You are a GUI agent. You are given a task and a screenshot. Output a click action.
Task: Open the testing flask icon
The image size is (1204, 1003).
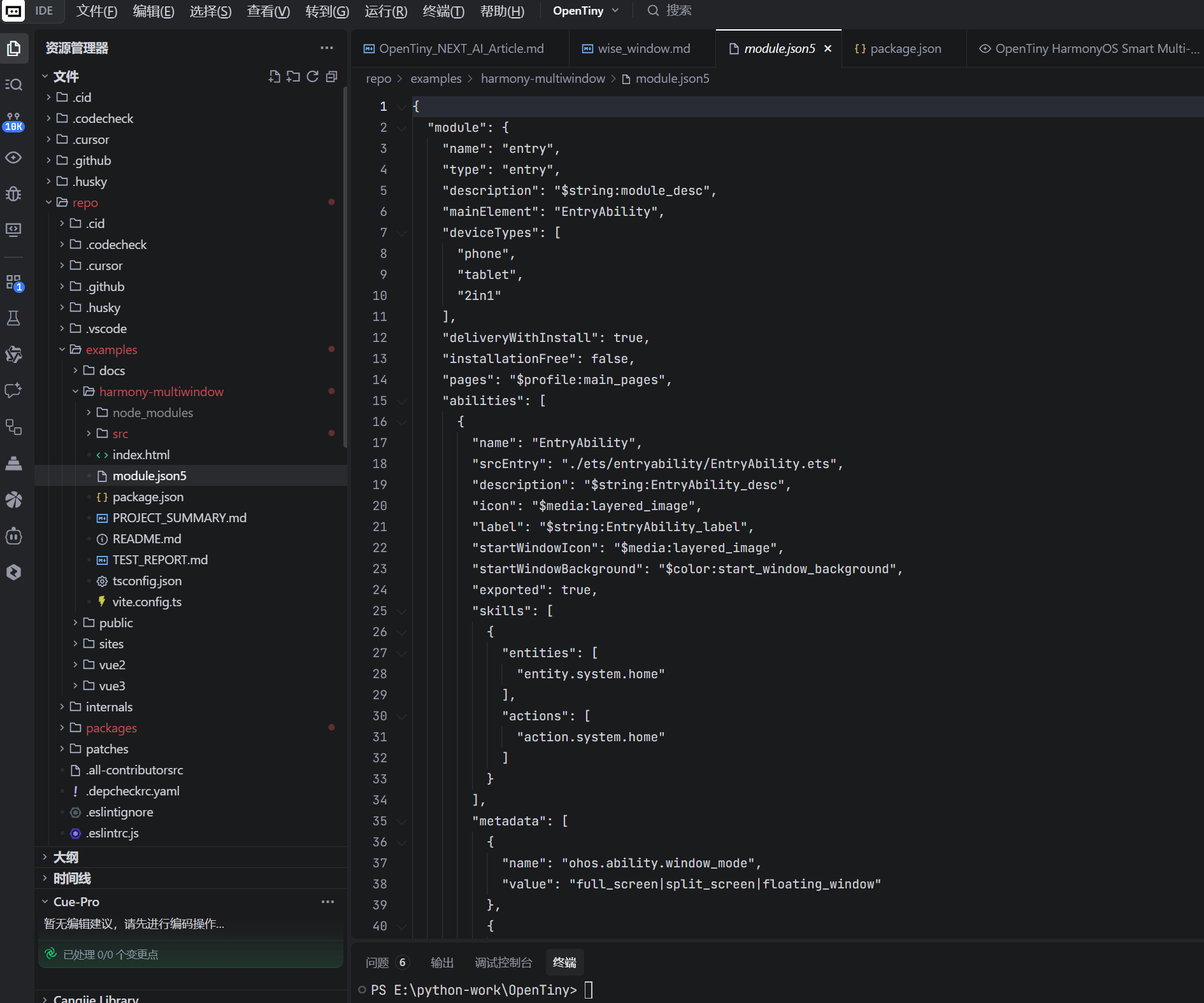click(x=14, y=318)
